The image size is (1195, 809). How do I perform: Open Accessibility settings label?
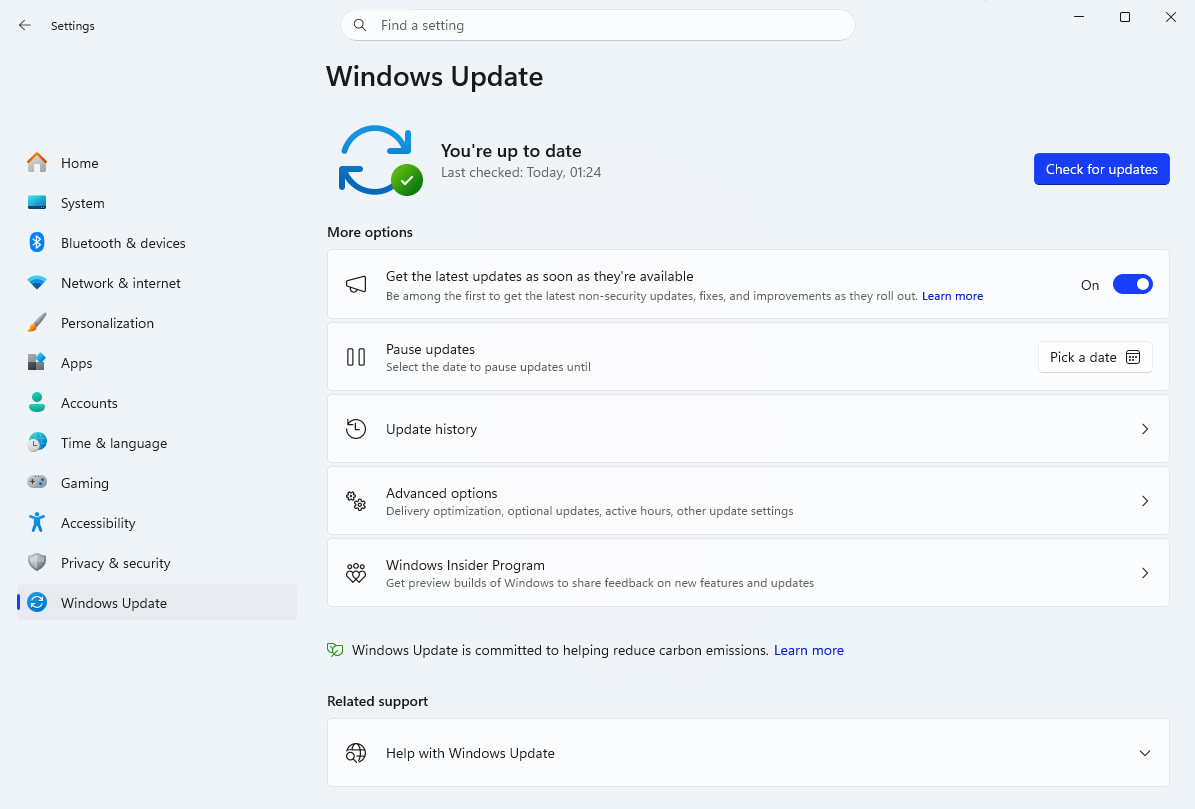tap(98, 523)
